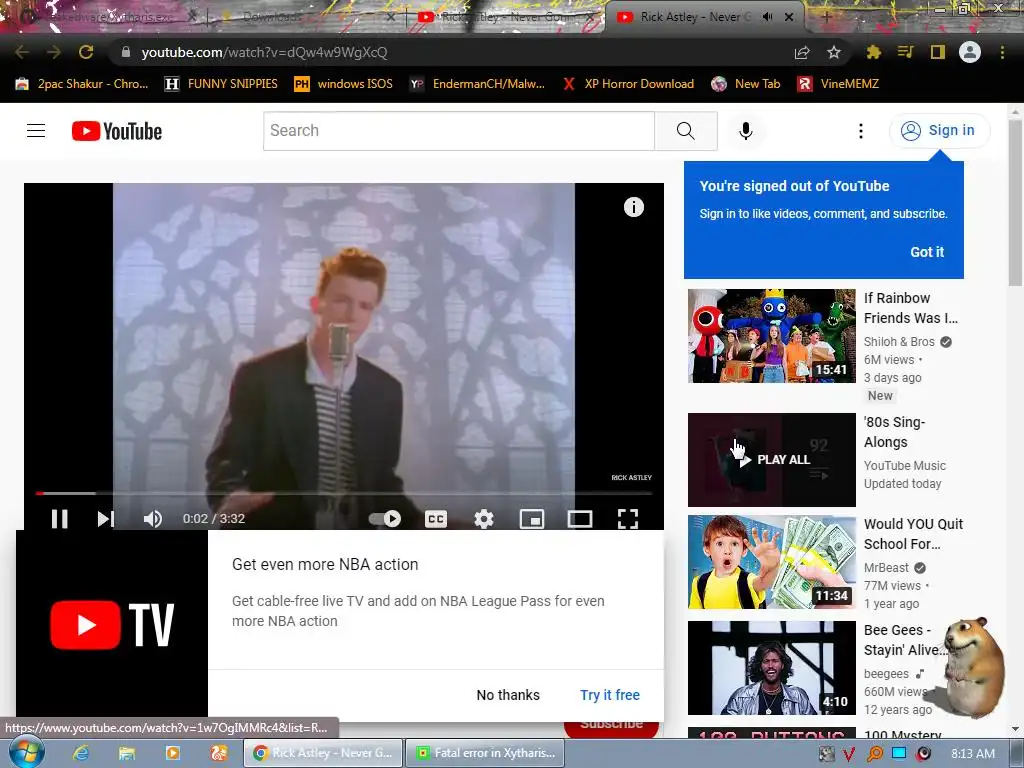Start voice search with microphone
1024x768 pixels.
point(746,131)
